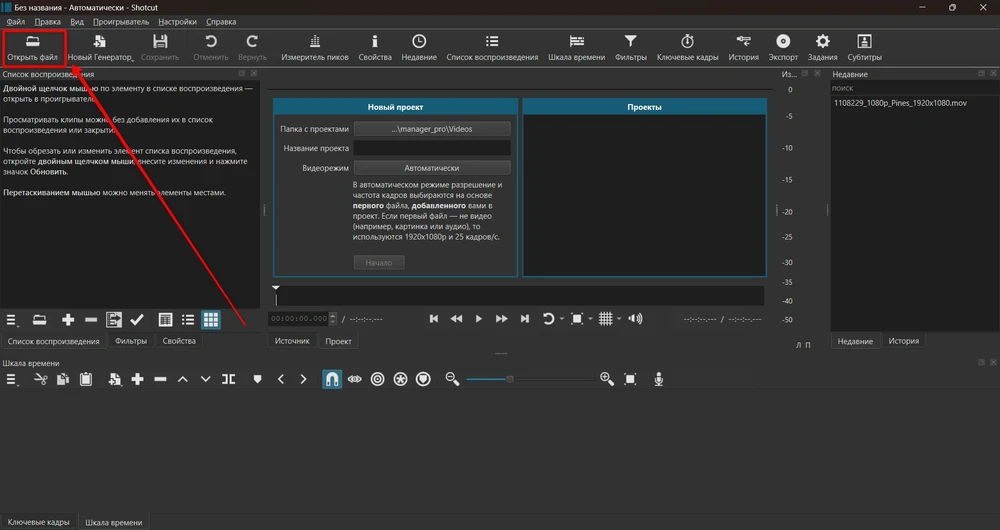Show the Шкала времени panel via toolbar icon
Screen dimensions: 1000x530
(577, 48)
